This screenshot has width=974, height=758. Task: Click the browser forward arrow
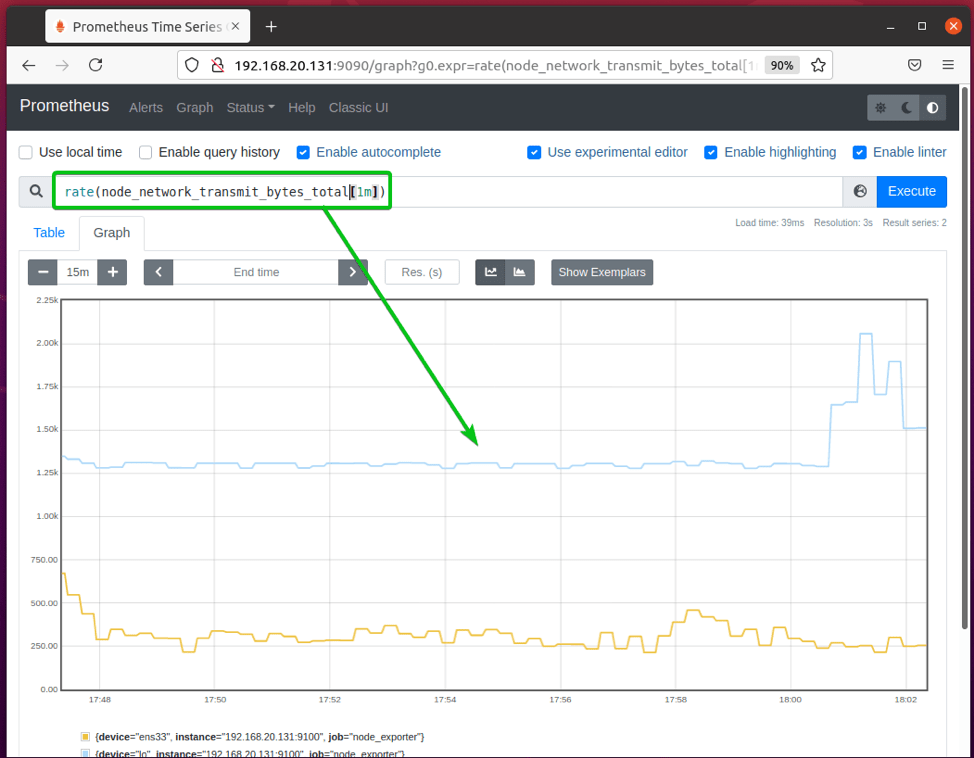62,65
